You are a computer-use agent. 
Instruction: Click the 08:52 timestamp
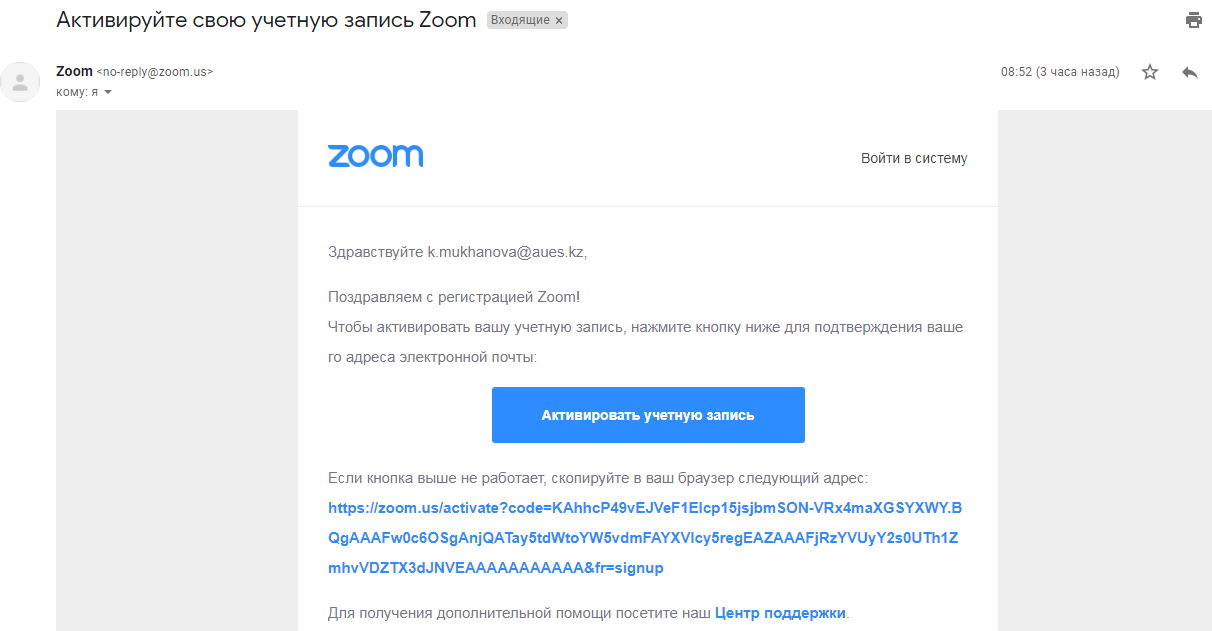(1060, 72)
